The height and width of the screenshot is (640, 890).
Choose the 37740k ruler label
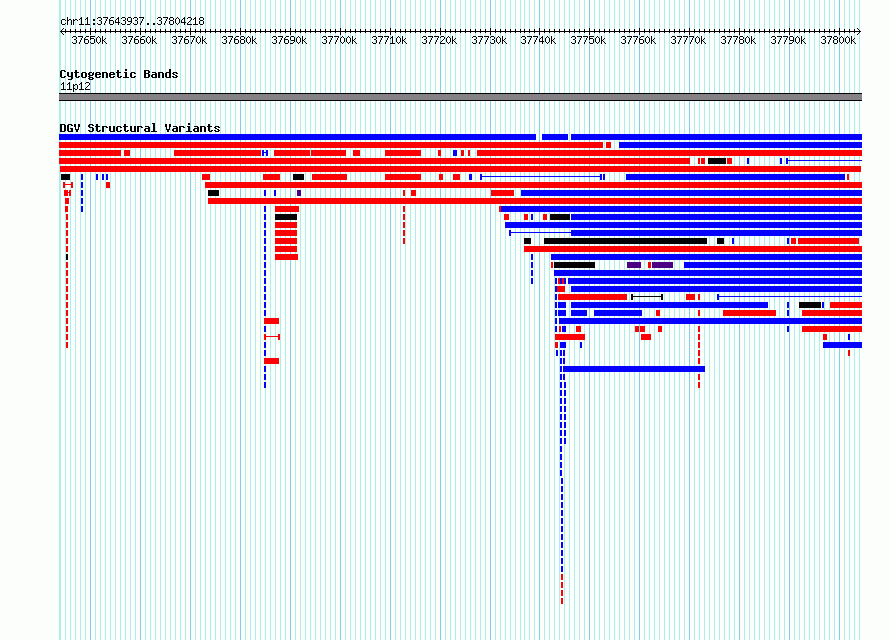point(538,41)
